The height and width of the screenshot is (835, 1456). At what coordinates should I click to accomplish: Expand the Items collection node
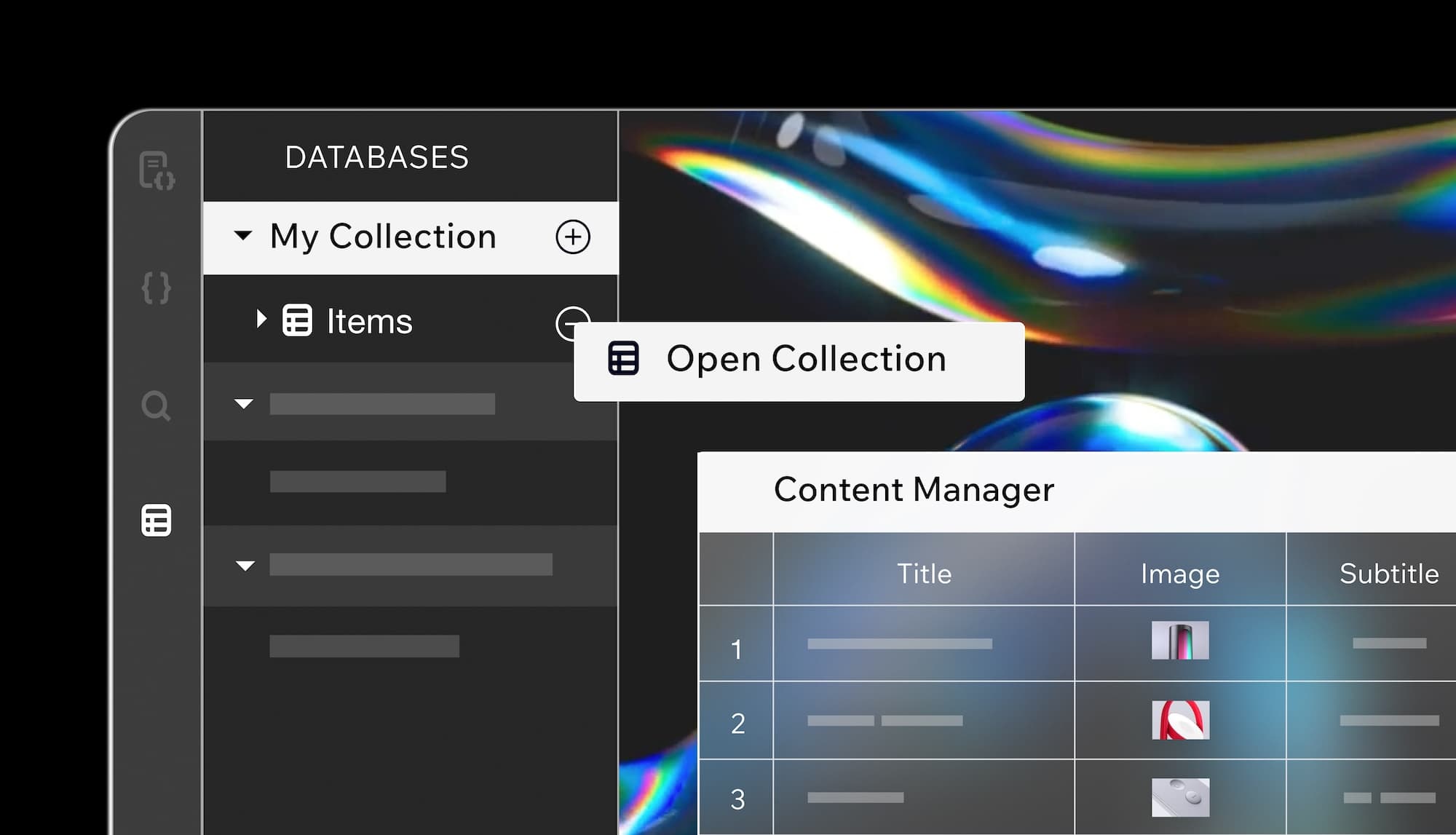click(x=261, y=319)
